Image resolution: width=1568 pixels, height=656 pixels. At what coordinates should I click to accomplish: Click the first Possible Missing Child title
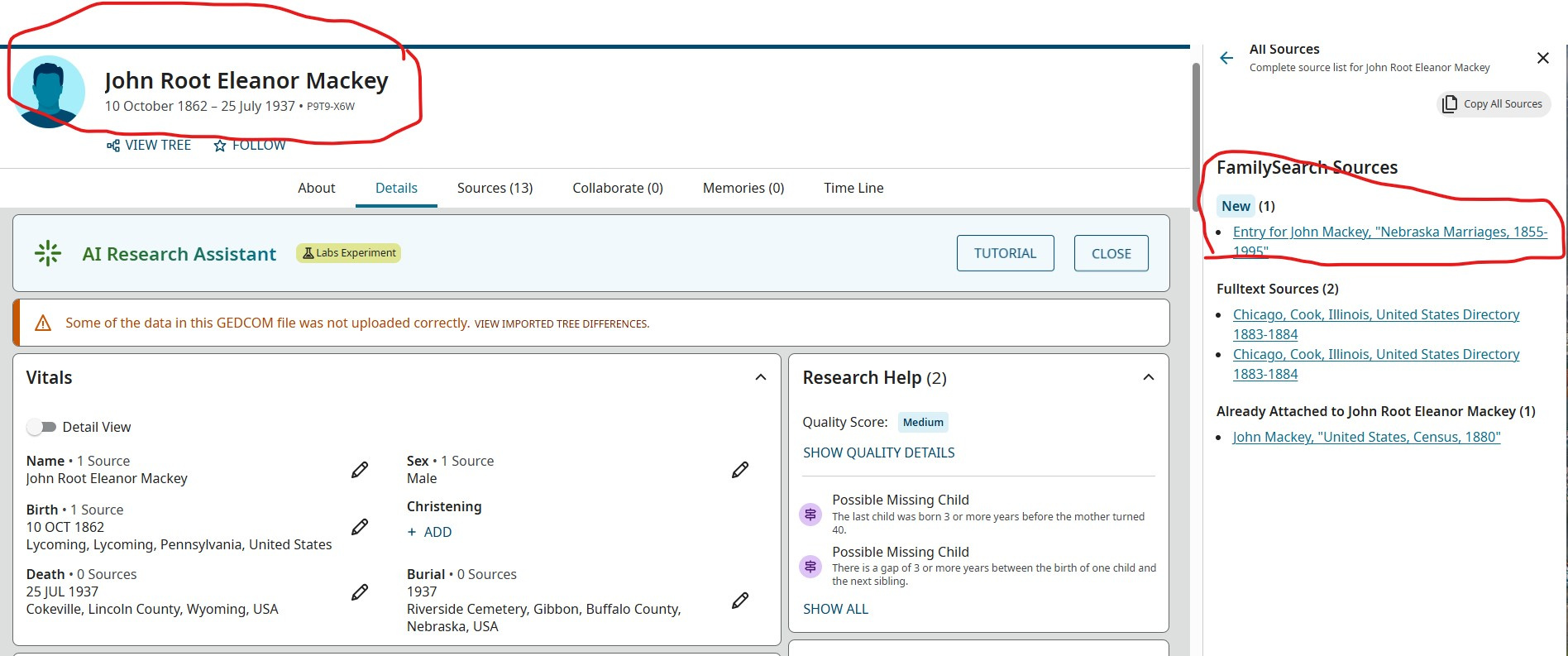(x=901, y=500)
